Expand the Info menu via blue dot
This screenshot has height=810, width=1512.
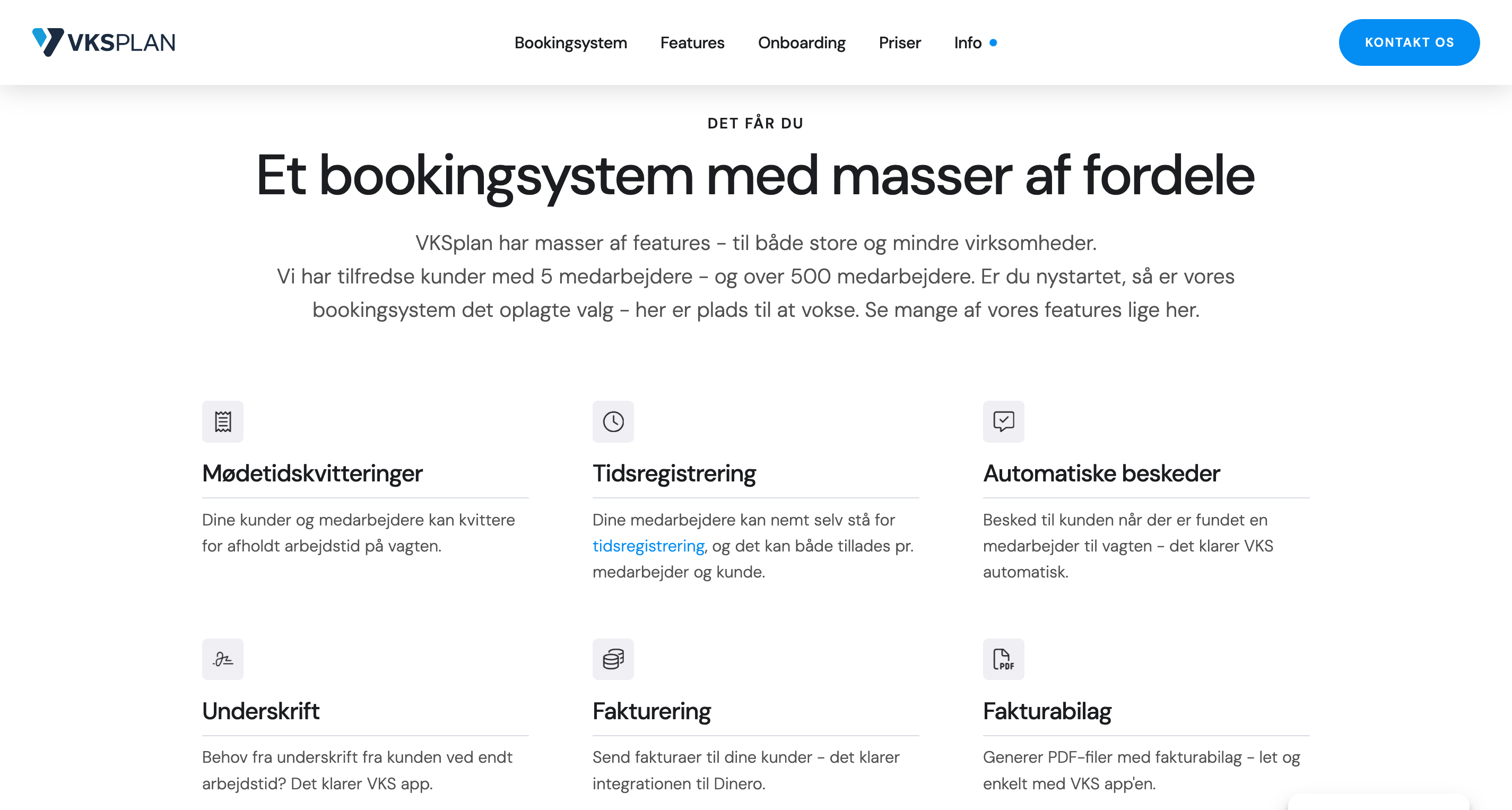(x=993, y=43)
